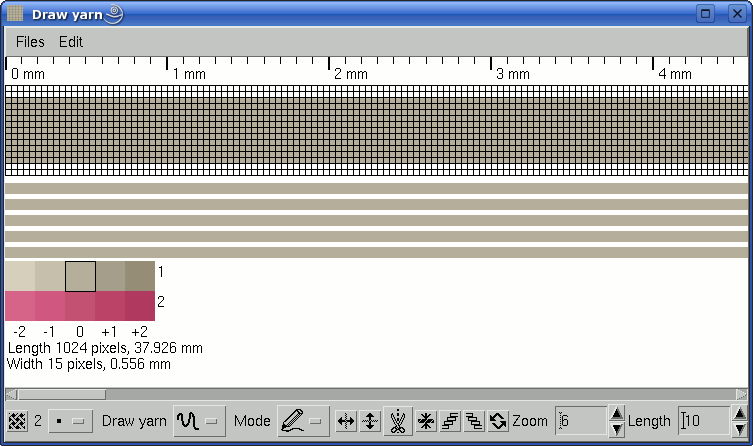Viewport: 753px width, 446px height.
Task: Click the '3 mm' ruler label
Action: tap(513, 74)
